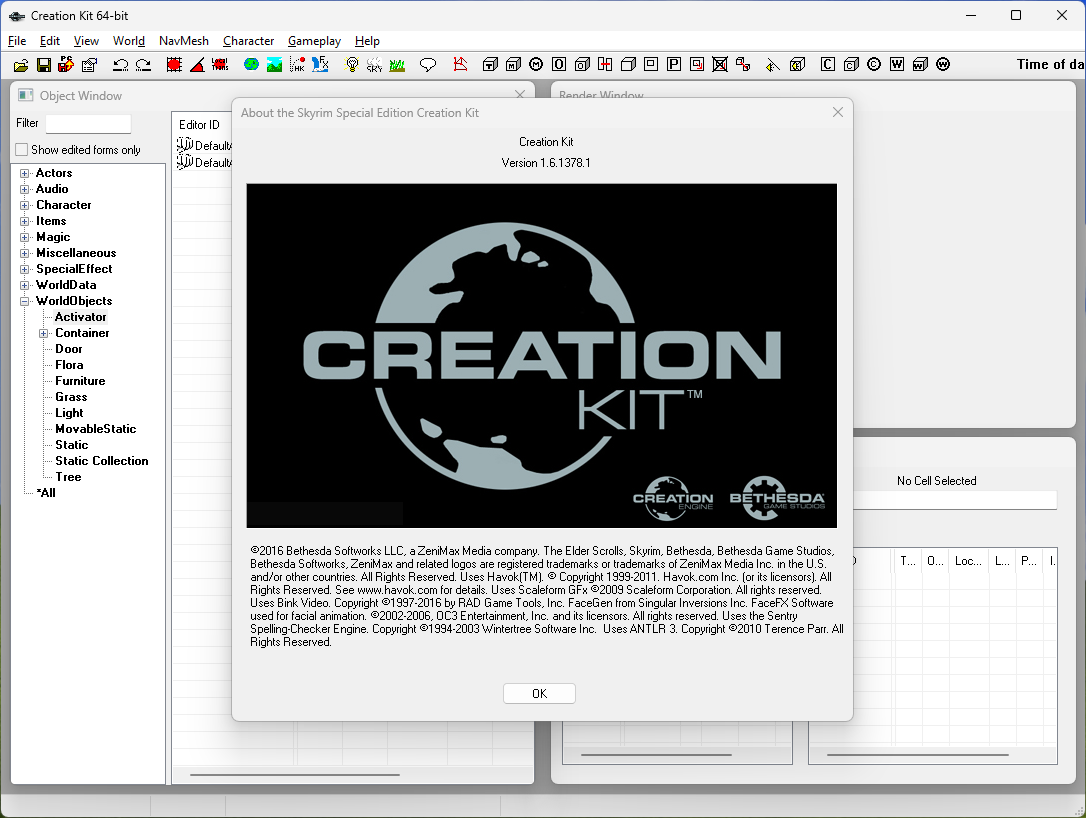This screenshot has height=818, width=1086.
Task: Click the square O toolbar icon
Action: click(x=559, y=64)
